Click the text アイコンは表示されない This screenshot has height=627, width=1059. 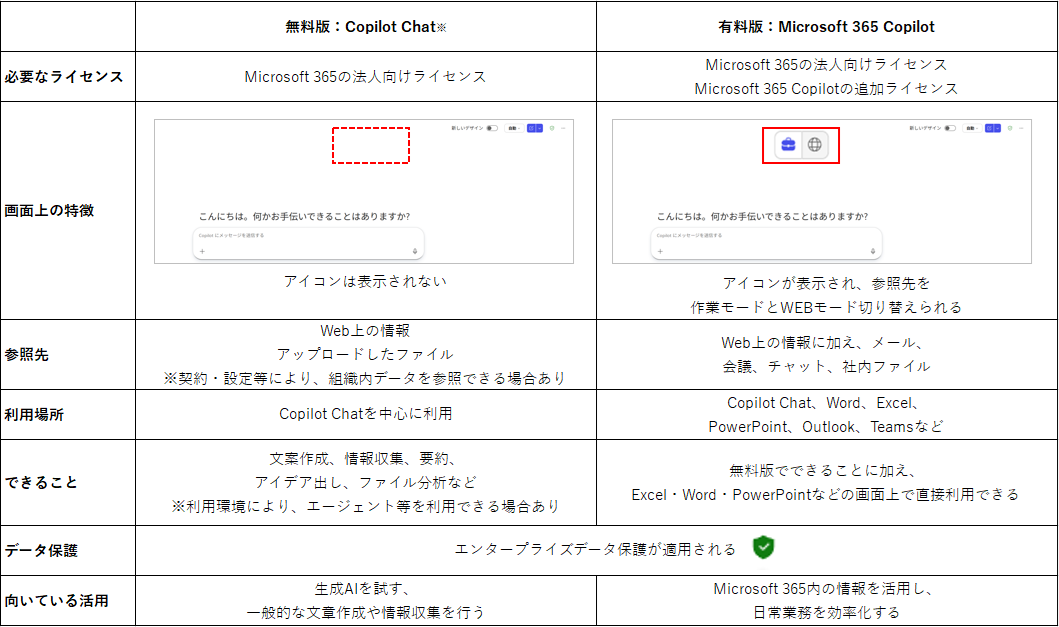tap(365, 281)
